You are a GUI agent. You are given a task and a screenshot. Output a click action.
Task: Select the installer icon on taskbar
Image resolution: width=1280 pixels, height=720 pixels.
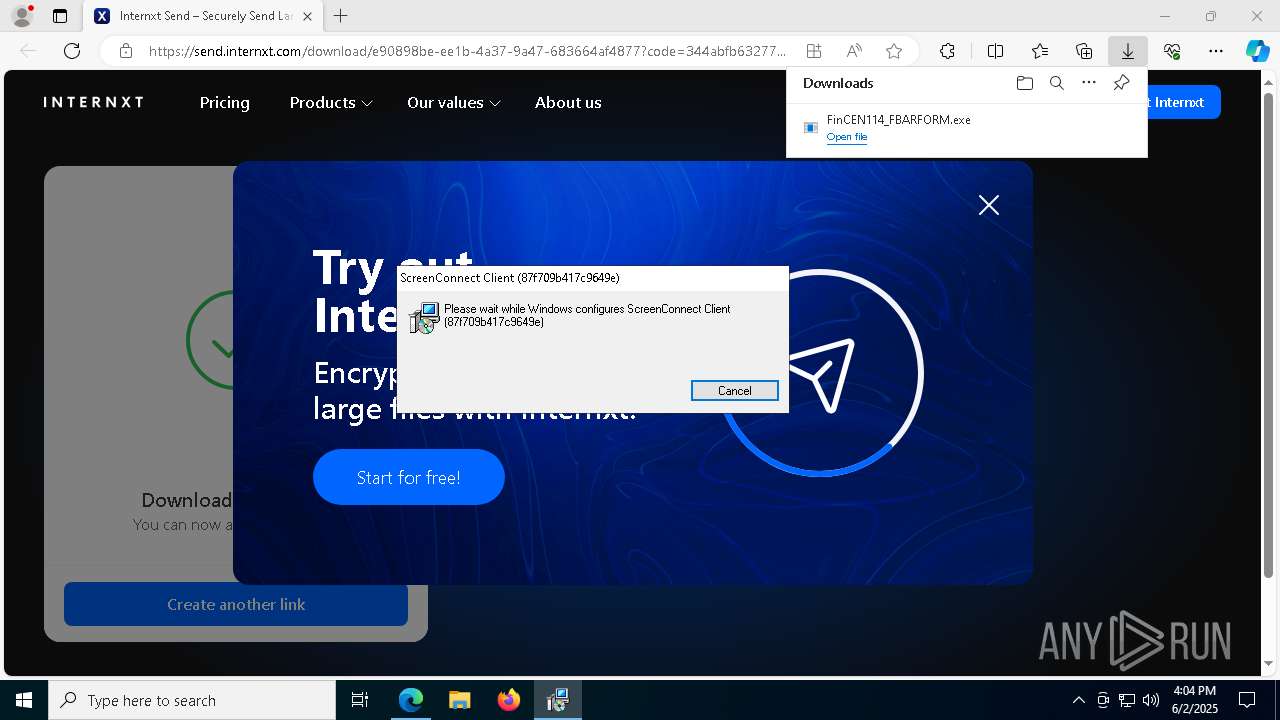[x=557, y=700]
